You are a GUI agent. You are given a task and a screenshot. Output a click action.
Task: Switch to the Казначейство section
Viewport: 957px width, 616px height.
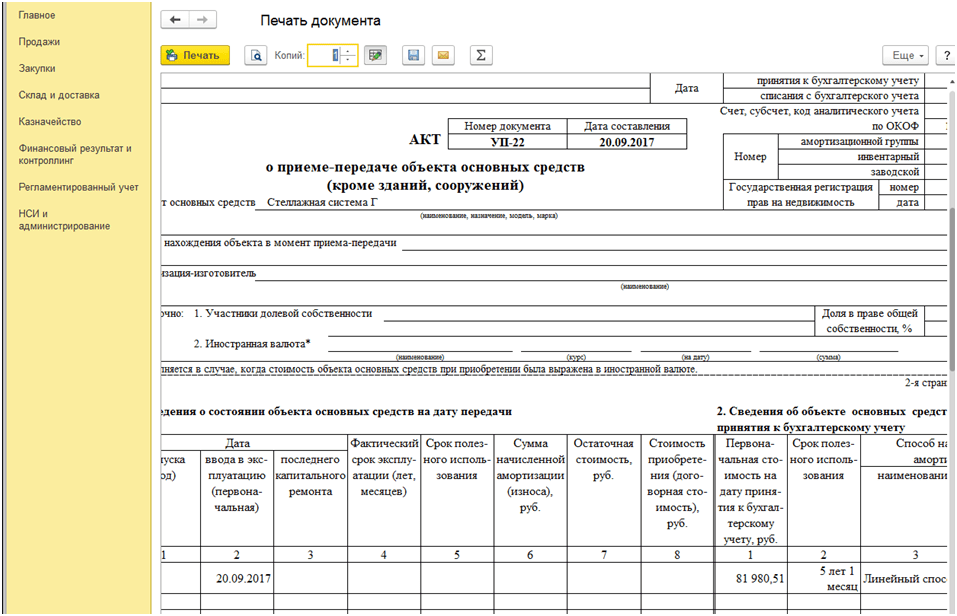click(49, 121)
